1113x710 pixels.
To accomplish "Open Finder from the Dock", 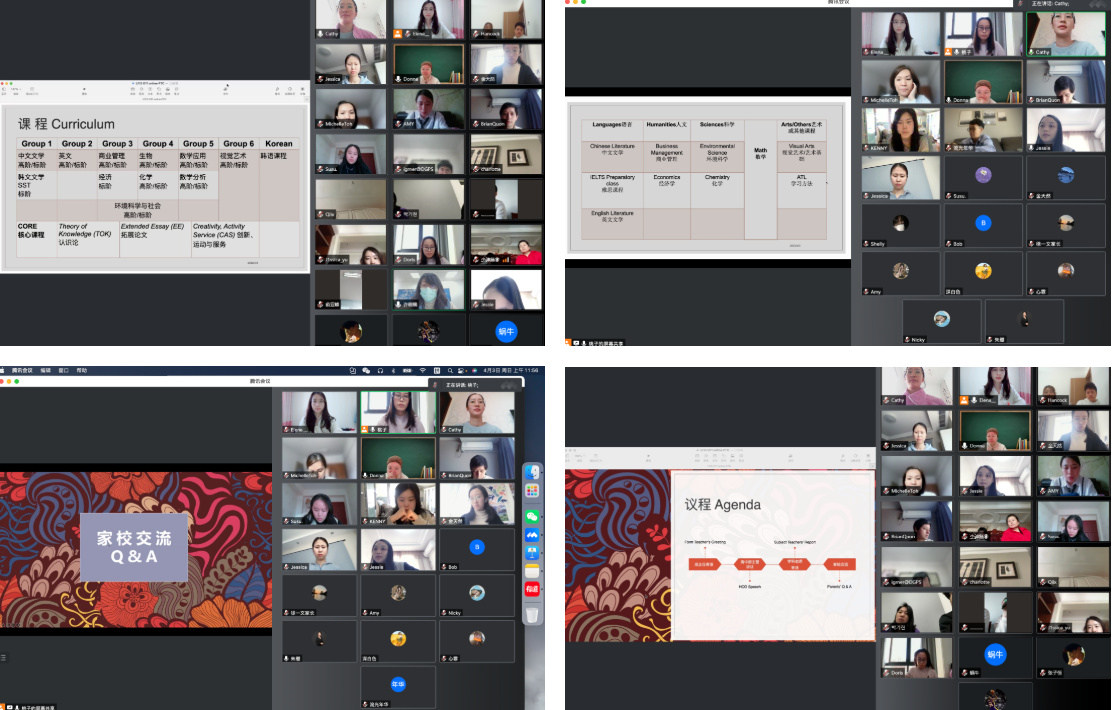I will (x=532, y=472).
